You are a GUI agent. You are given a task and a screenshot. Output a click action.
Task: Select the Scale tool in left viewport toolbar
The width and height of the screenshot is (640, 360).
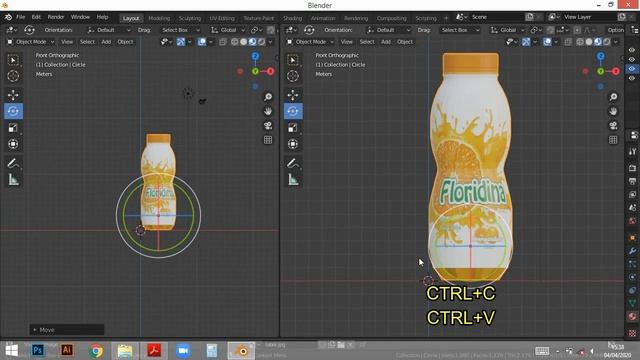pos(13,128)
